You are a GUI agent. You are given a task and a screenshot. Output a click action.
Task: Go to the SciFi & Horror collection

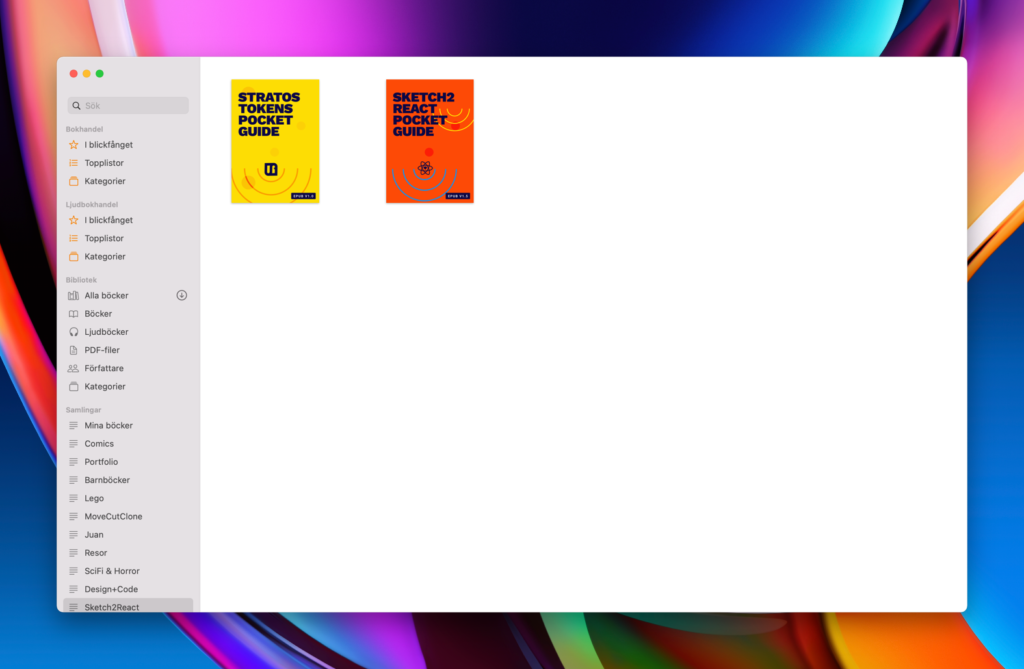112,571
